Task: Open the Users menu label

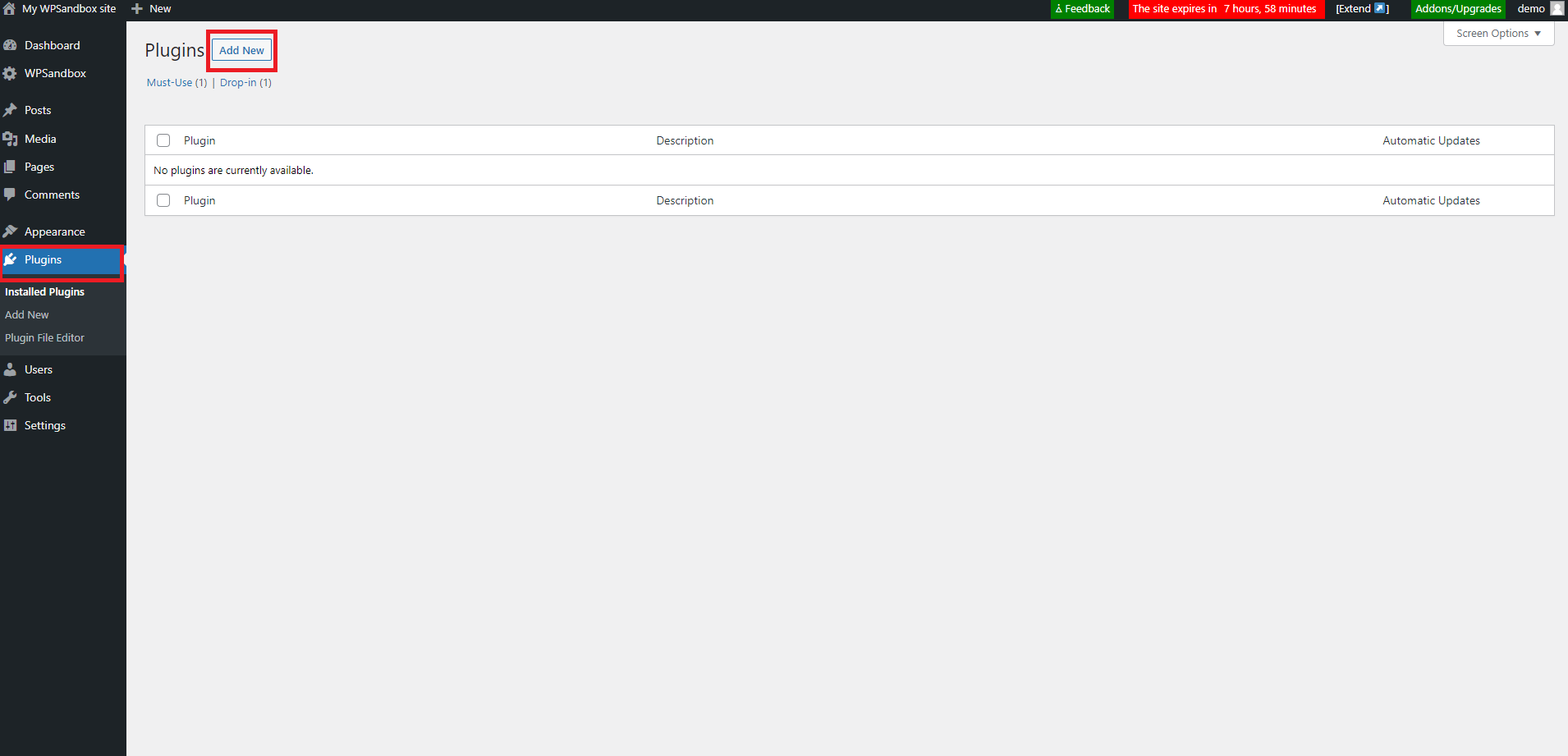Action: 39,369
